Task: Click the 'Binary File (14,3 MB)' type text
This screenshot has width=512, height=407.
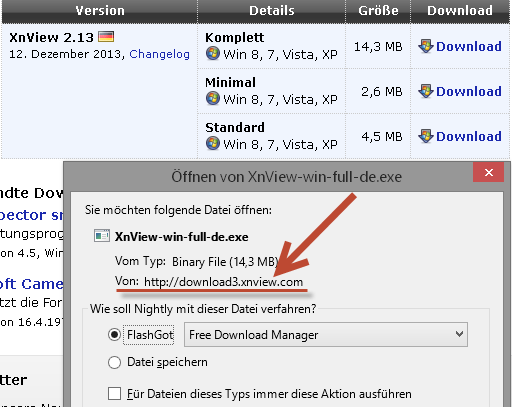Action: [x=225, y=262]
